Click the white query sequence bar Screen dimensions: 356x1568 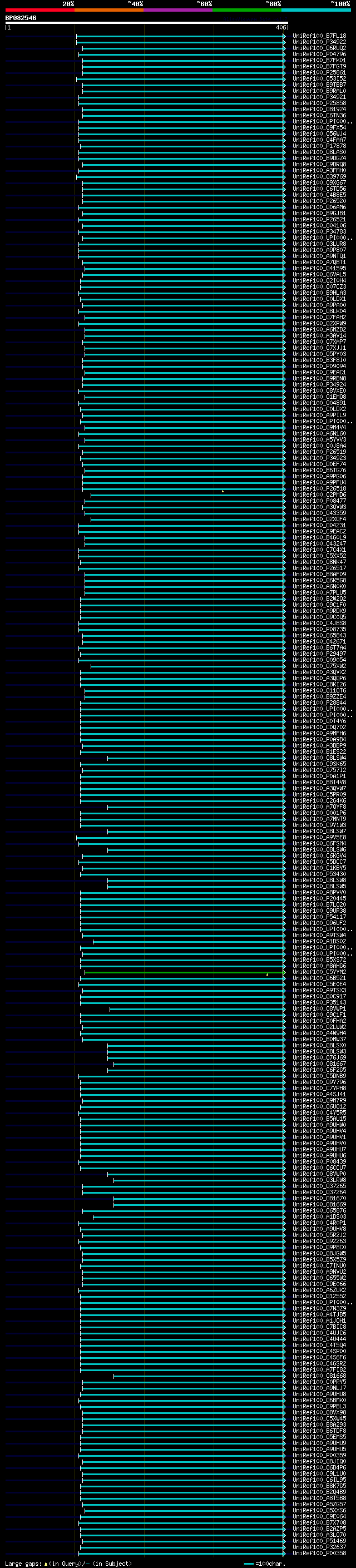click(147, 23)
